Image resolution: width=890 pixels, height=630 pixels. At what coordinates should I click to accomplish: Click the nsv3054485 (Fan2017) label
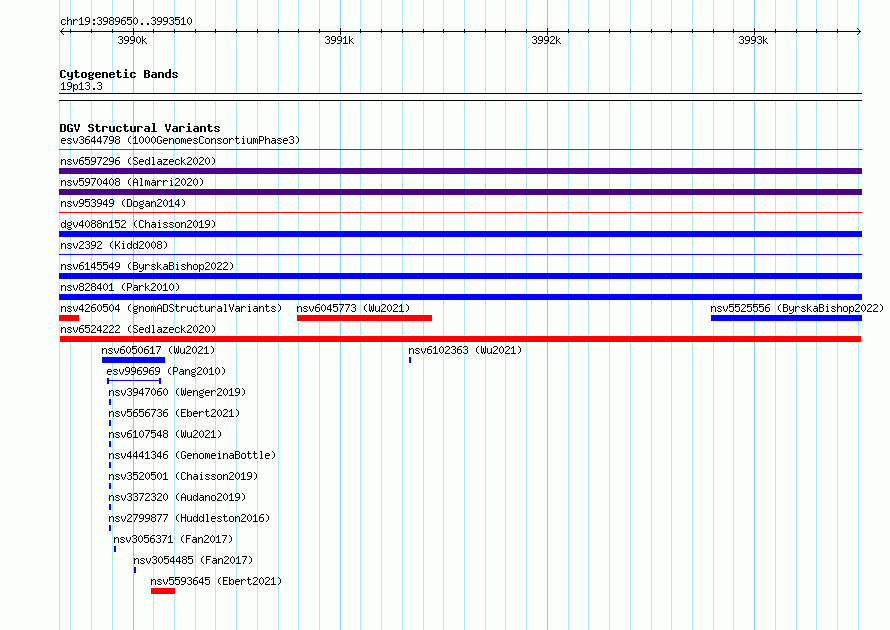point(193,560)
